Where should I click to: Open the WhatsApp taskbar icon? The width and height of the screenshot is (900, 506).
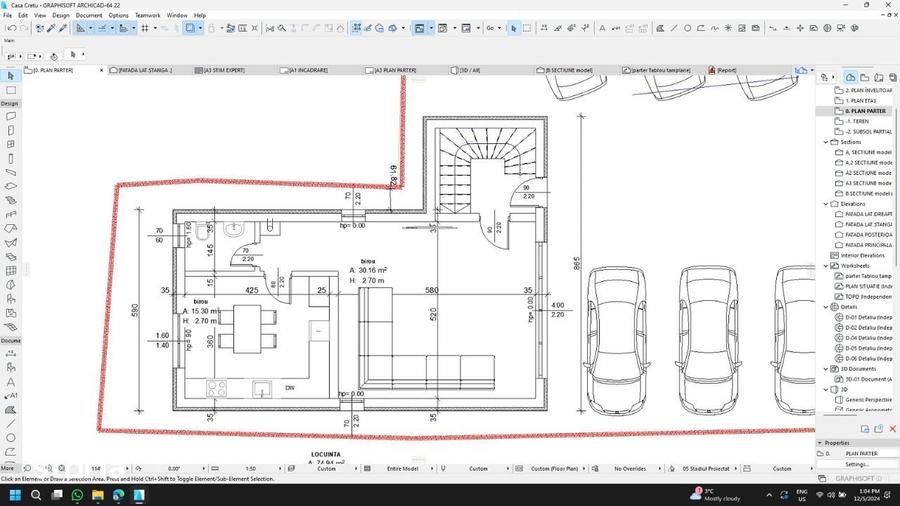coord(77,495)
